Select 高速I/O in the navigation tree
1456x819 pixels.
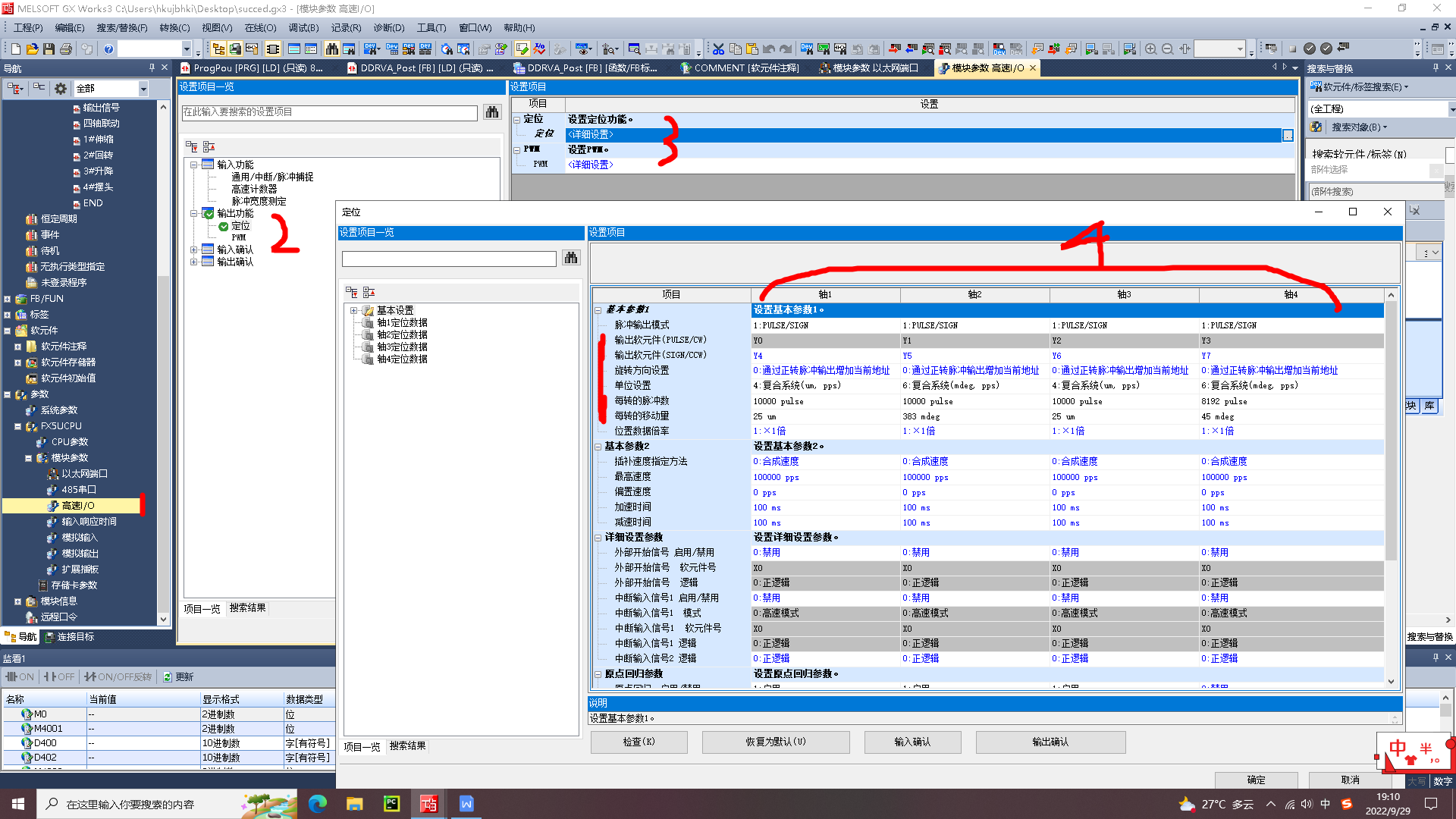click(78, 506)
